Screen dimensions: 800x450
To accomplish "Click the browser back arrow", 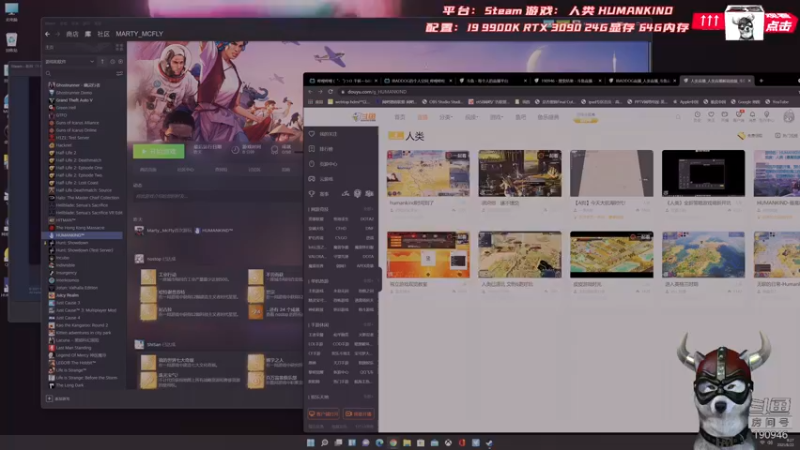I will tap(310, 92).
